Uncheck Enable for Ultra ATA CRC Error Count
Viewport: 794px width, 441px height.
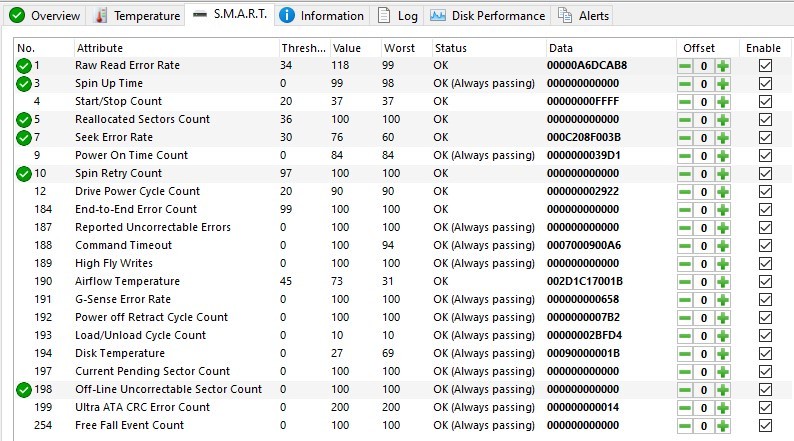coord(766,408)
